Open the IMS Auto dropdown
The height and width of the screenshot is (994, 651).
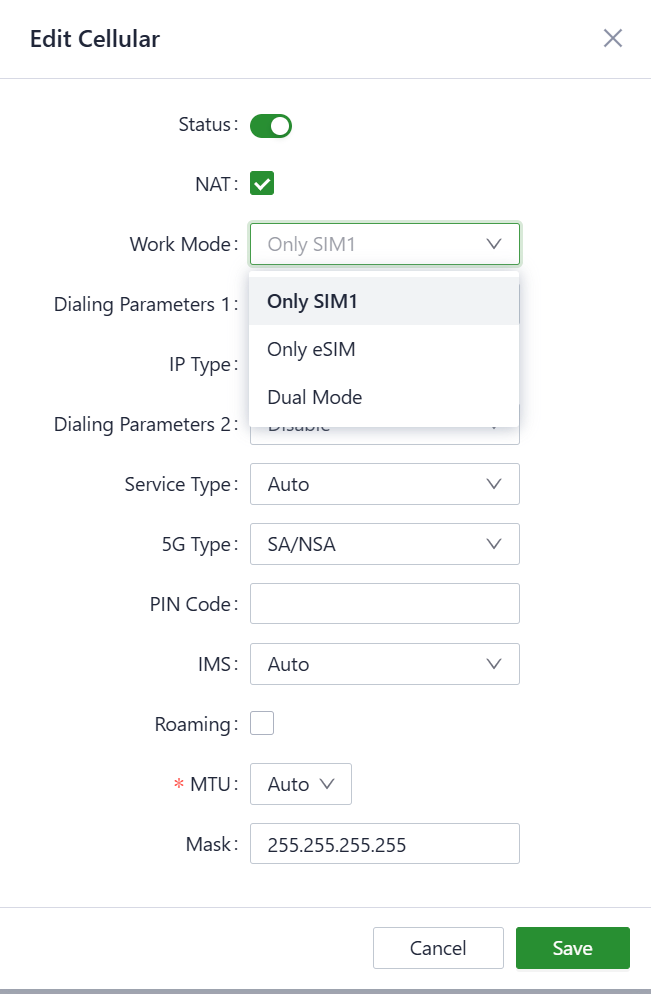click(x=384, y=664)
